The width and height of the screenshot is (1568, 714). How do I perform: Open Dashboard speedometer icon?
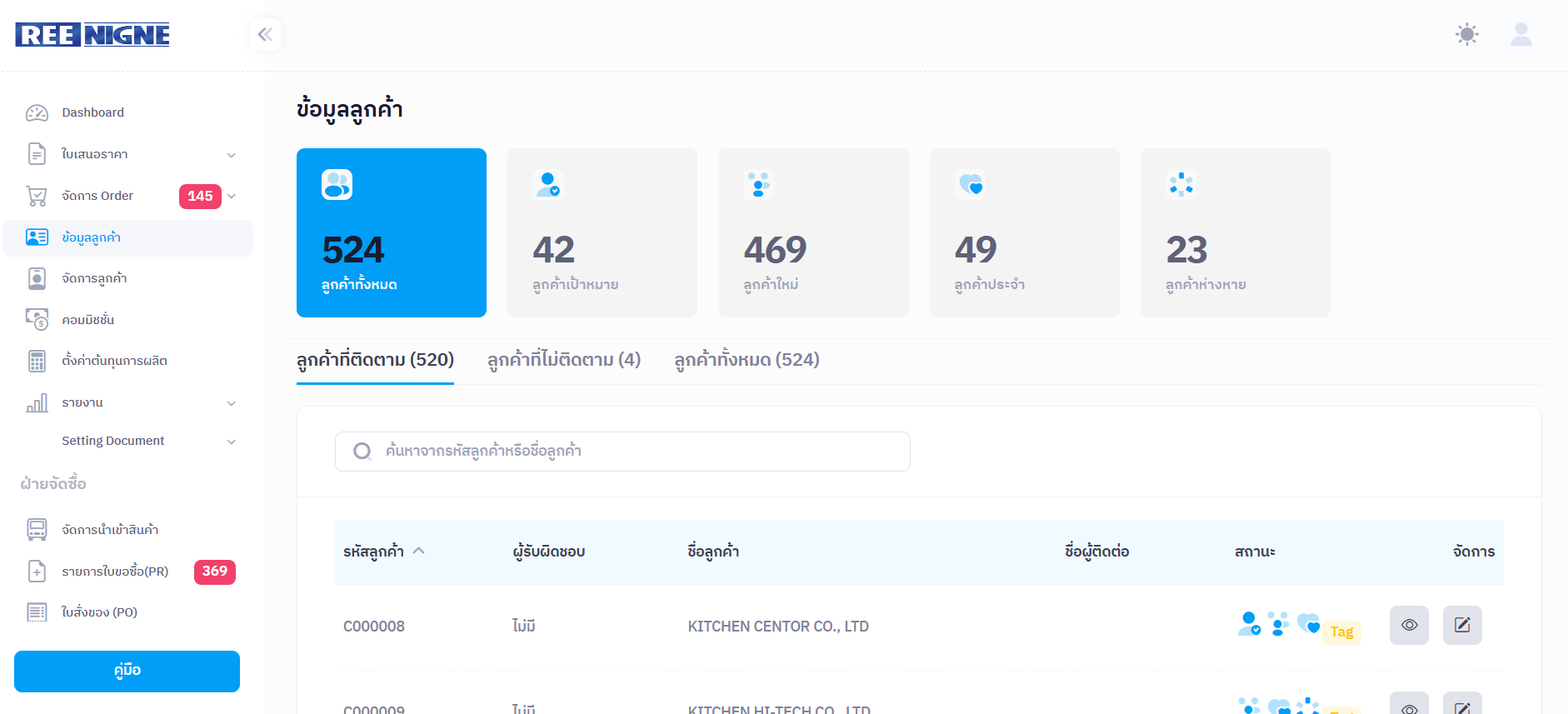37,112
